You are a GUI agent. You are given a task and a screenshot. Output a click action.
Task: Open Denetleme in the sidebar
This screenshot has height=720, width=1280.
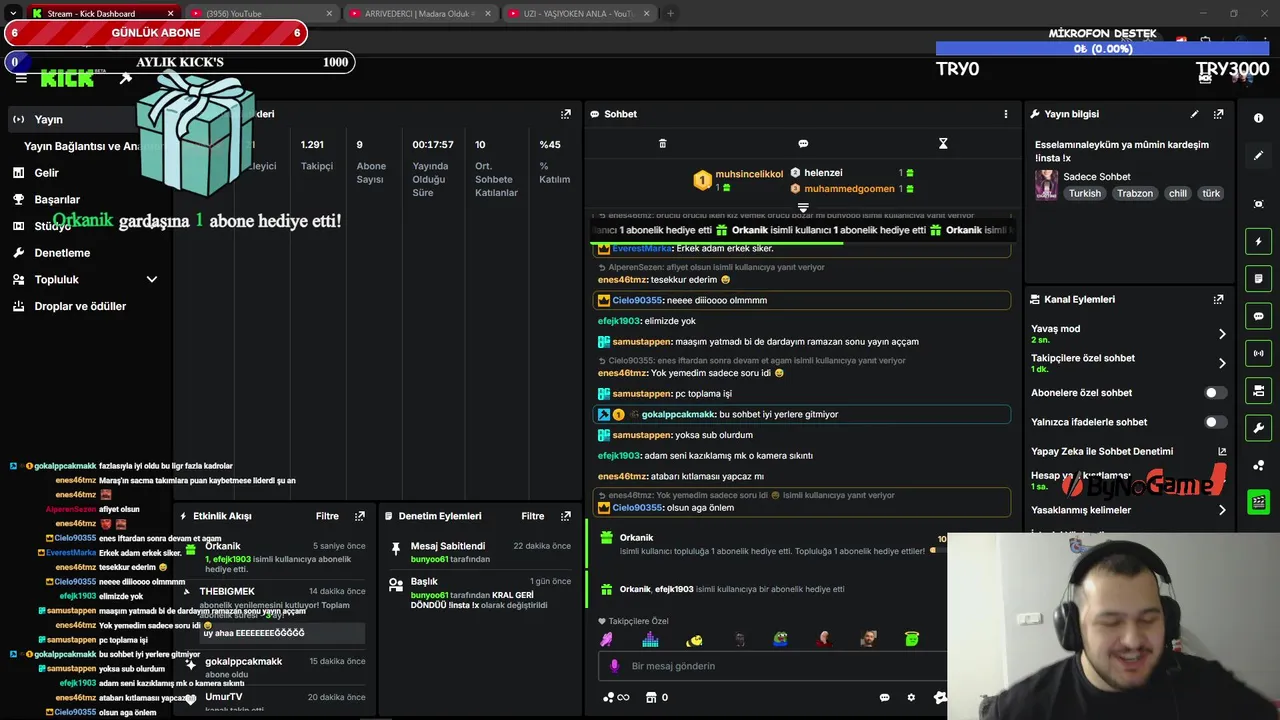[x=62, y=253]
